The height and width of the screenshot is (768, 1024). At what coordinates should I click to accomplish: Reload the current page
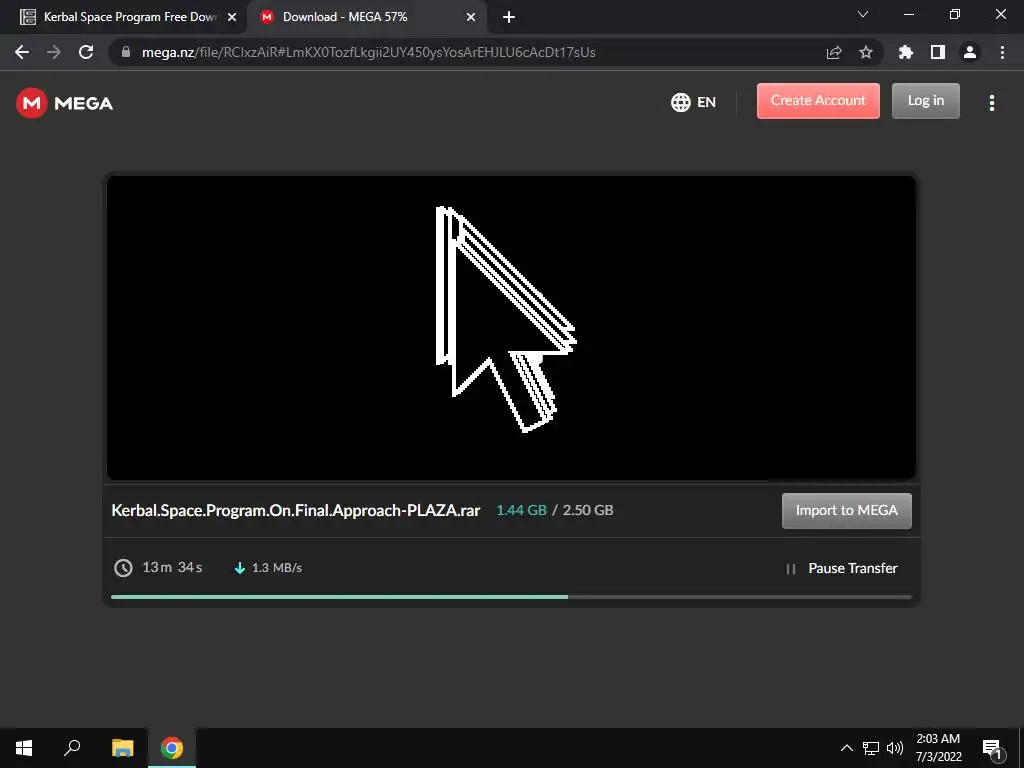(86, 52)
